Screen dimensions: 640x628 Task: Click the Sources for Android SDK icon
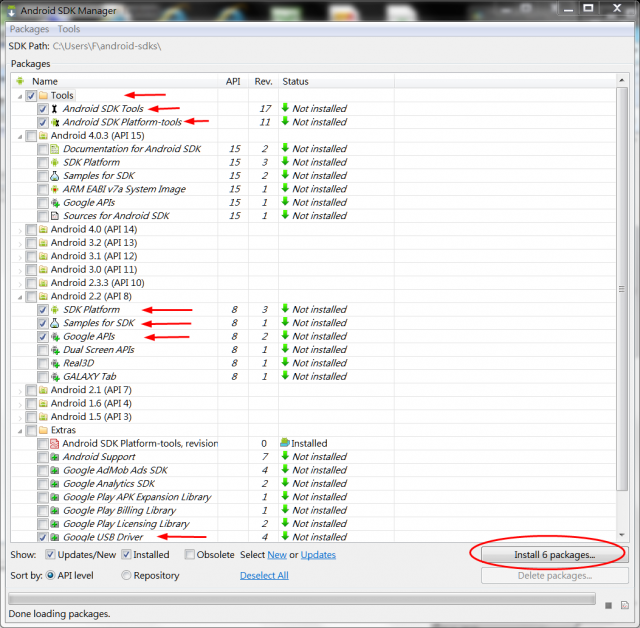tap(55, 216)
